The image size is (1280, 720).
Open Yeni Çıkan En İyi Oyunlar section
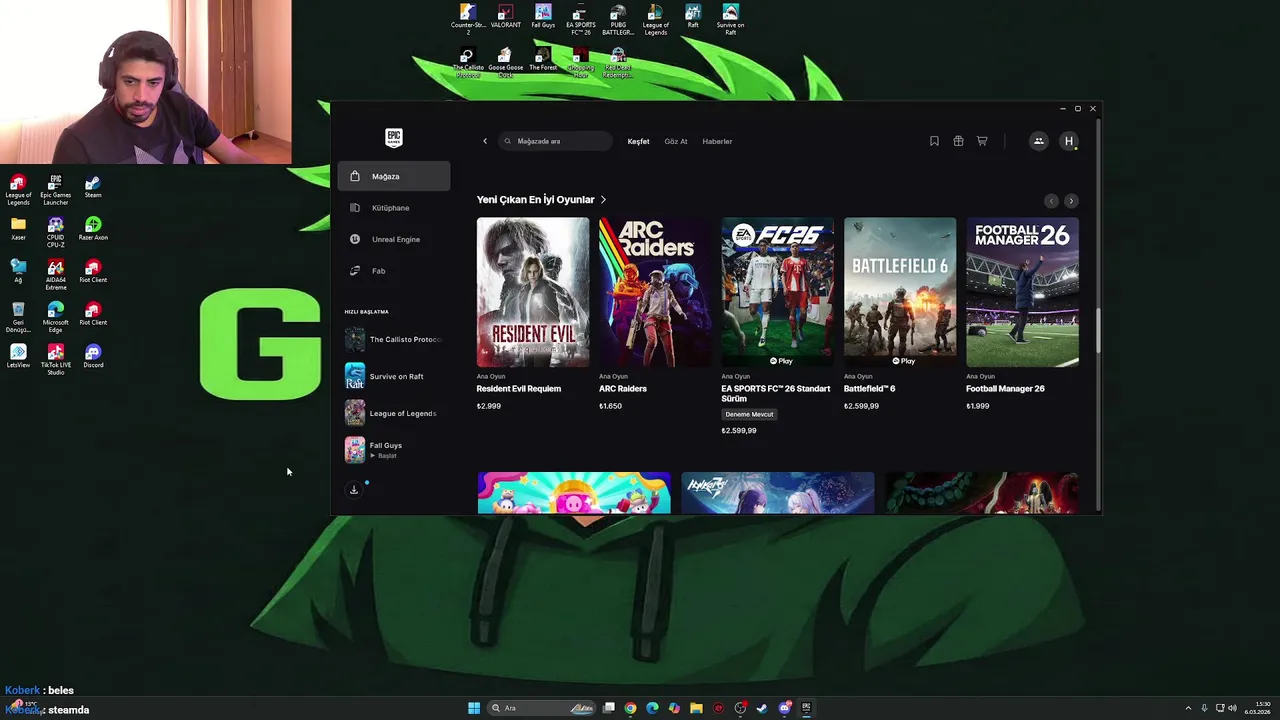click(x=541, y=200)
